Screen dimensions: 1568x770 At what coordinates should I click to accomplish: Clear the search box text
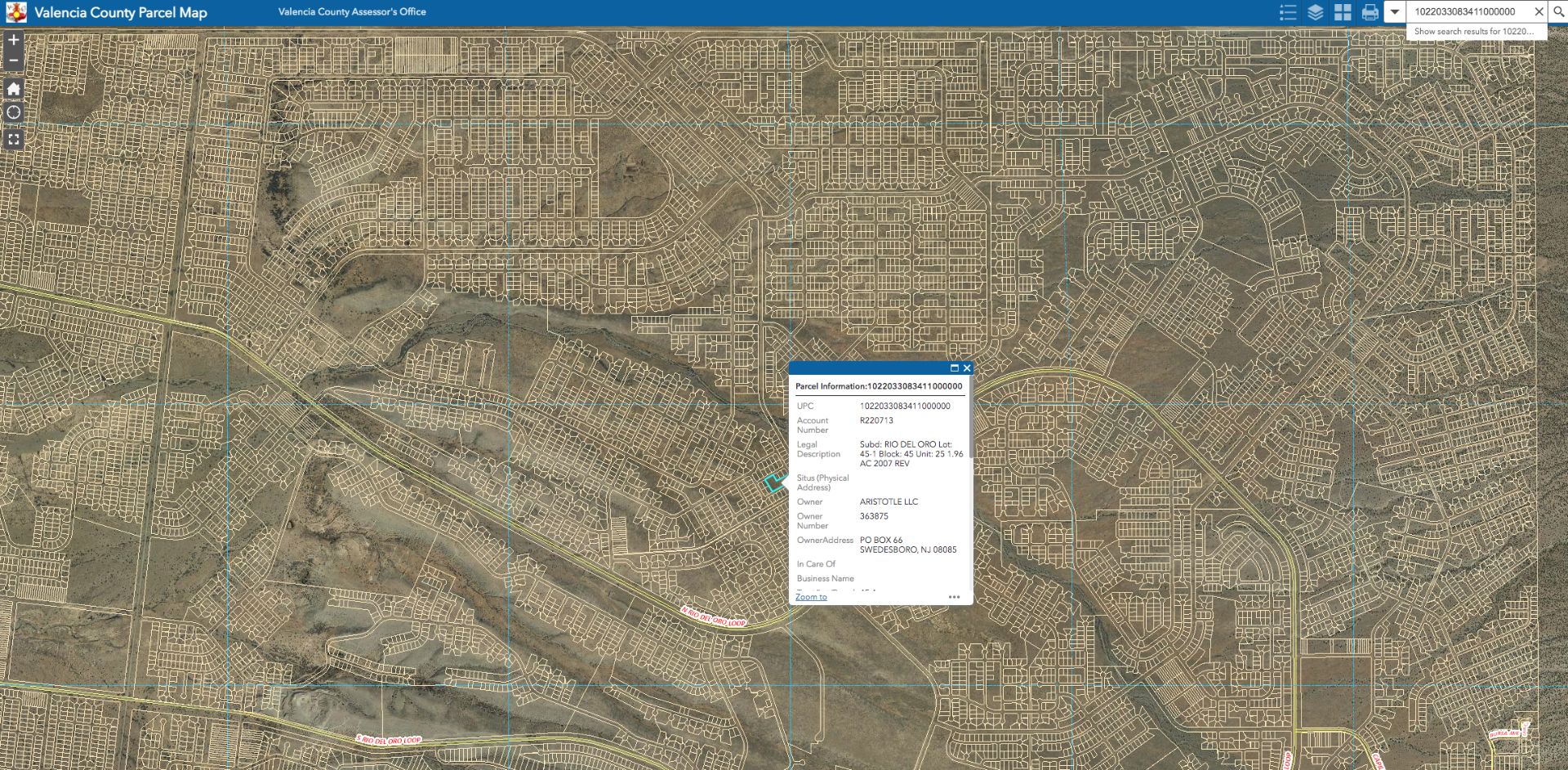(1539, 11)
